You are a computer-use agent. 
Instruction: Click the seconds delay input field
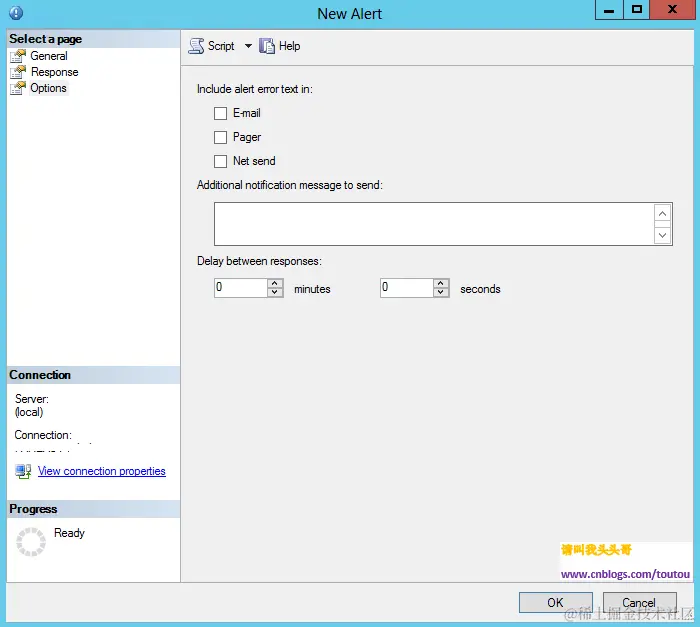[407, 288]
